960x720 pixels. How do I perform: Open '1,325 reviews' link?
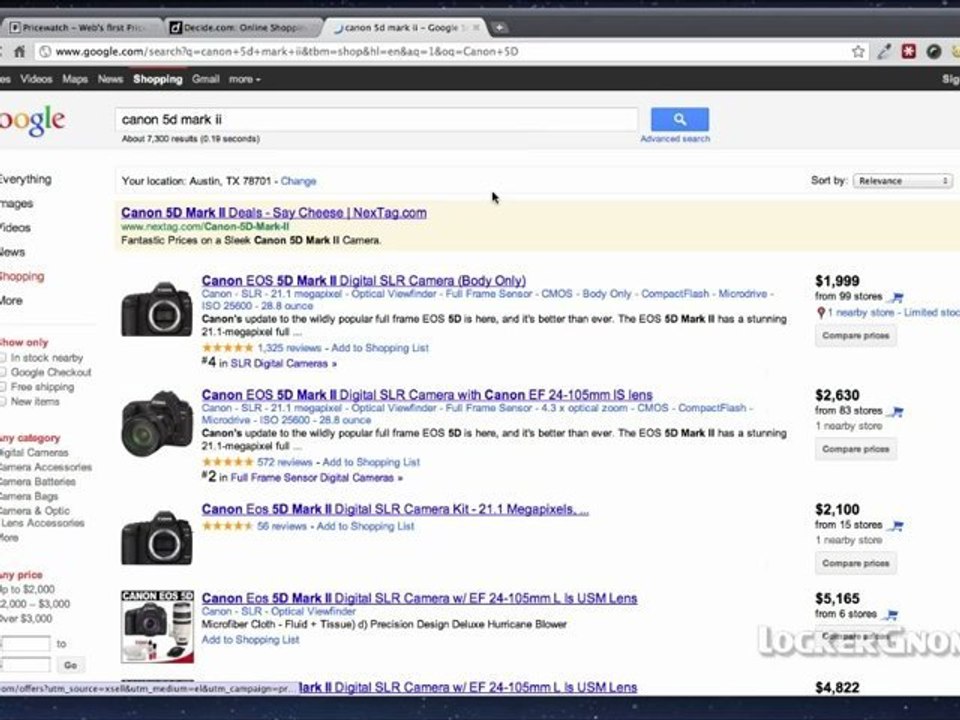289,348
